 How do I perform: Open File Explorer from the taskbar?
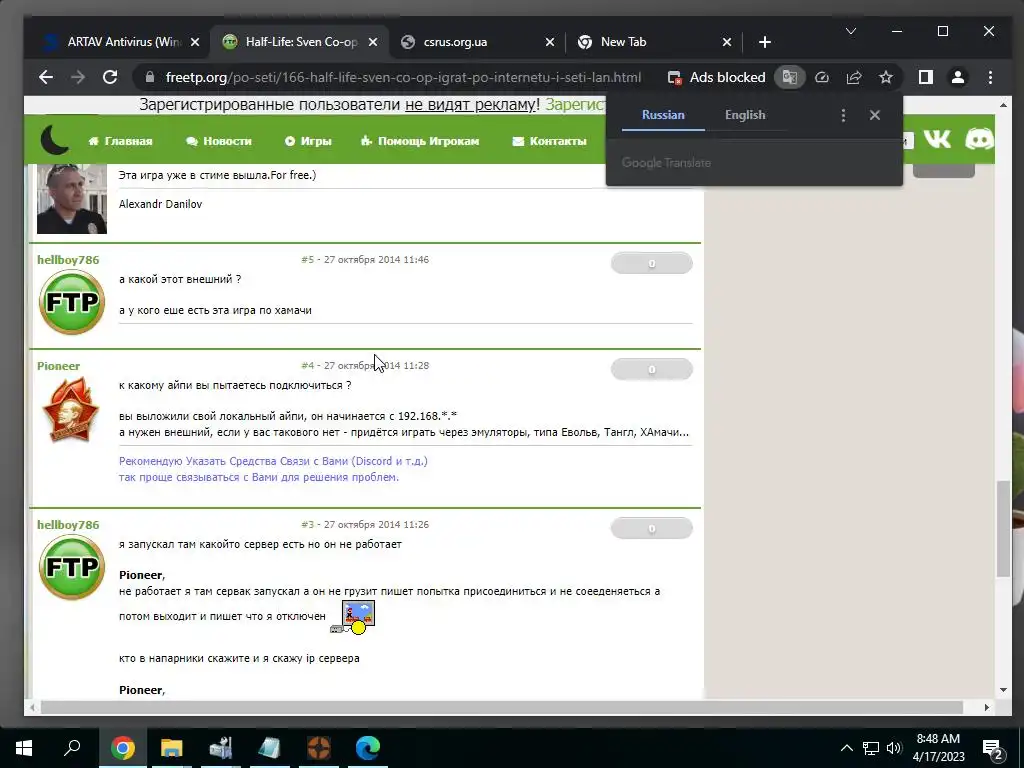[x=172, y=748]
